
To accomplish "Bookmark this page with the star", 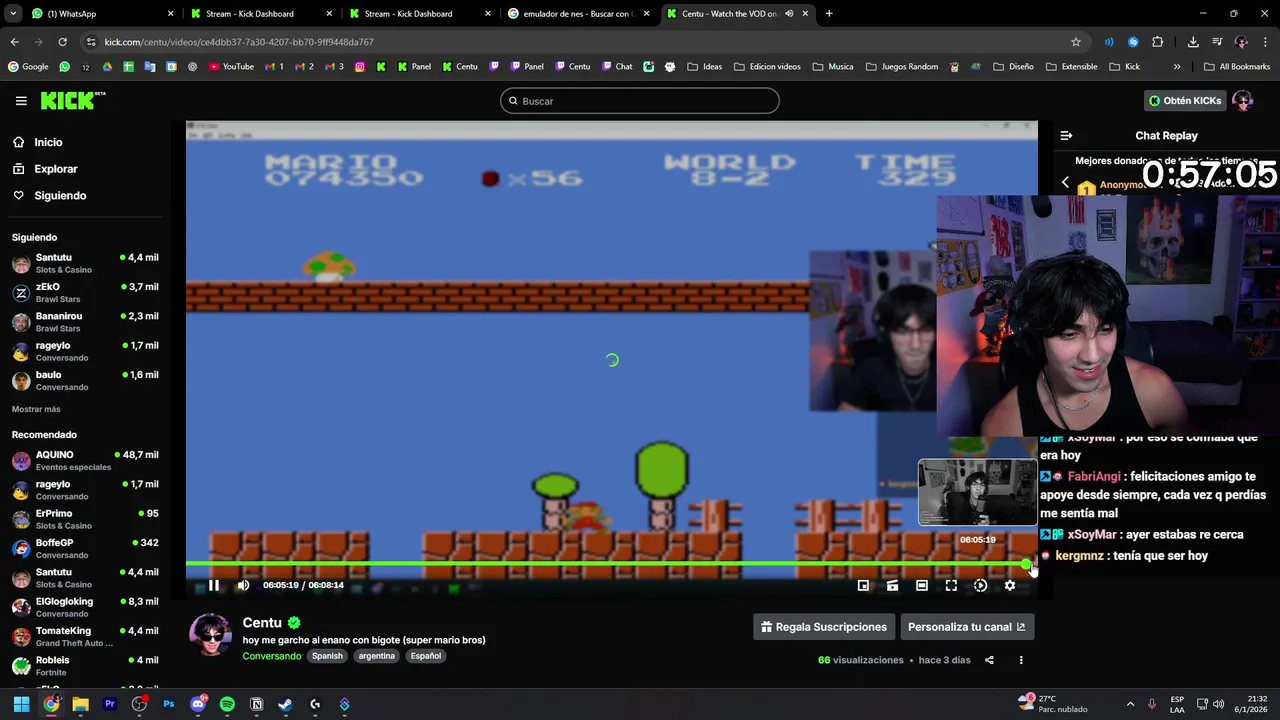I will 1076,42.
